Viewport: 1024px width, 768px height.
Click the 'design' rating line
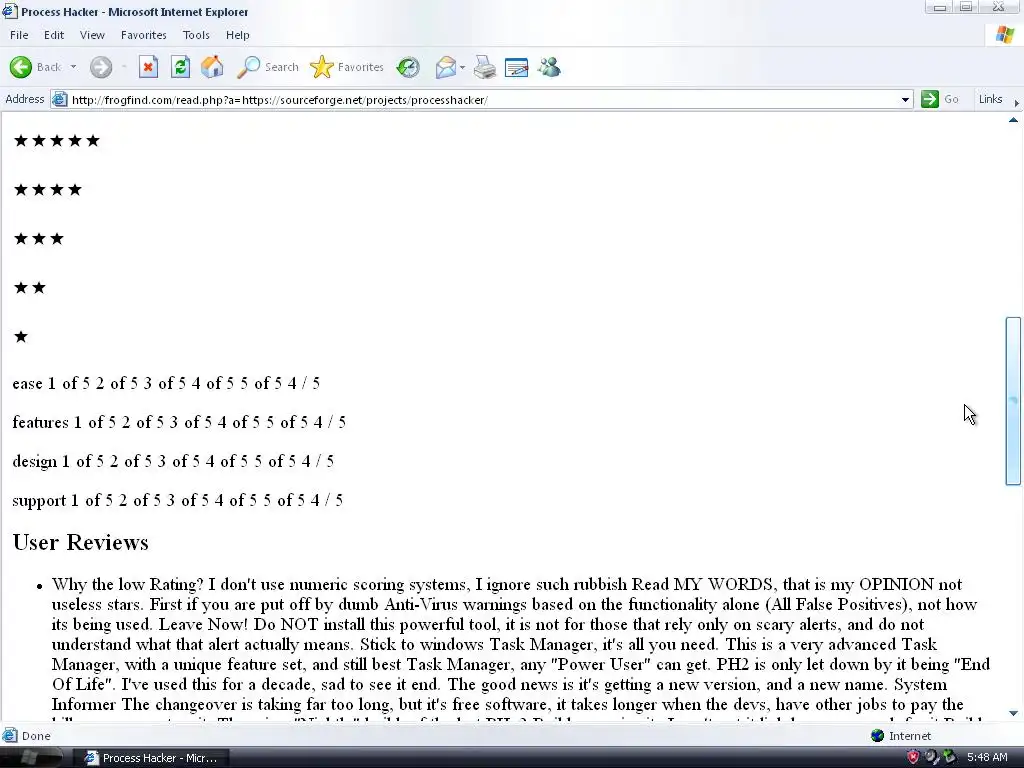pyautogui.click(x=173, y=462)
